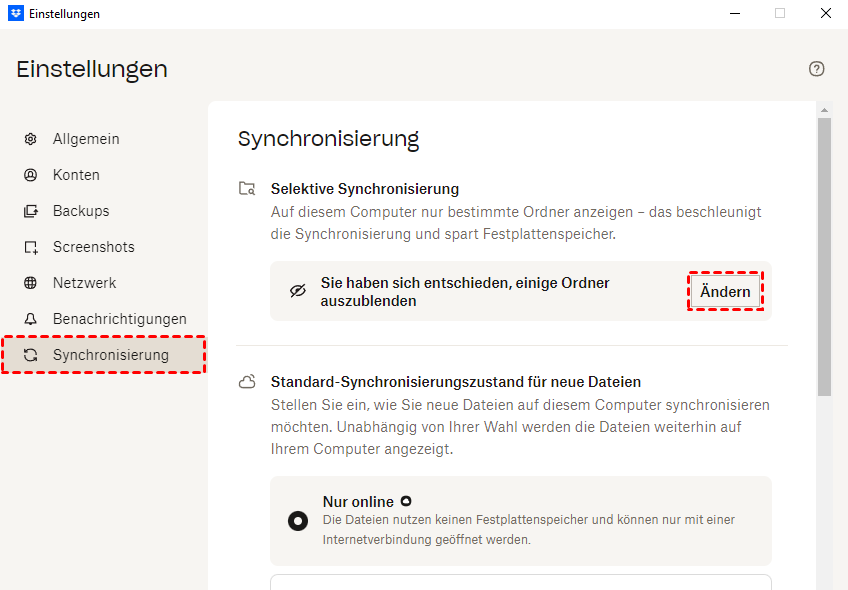The height and width of the screenshot is (590, 848).
Task: Open help via question mark icon
Action: click(817, 69)
